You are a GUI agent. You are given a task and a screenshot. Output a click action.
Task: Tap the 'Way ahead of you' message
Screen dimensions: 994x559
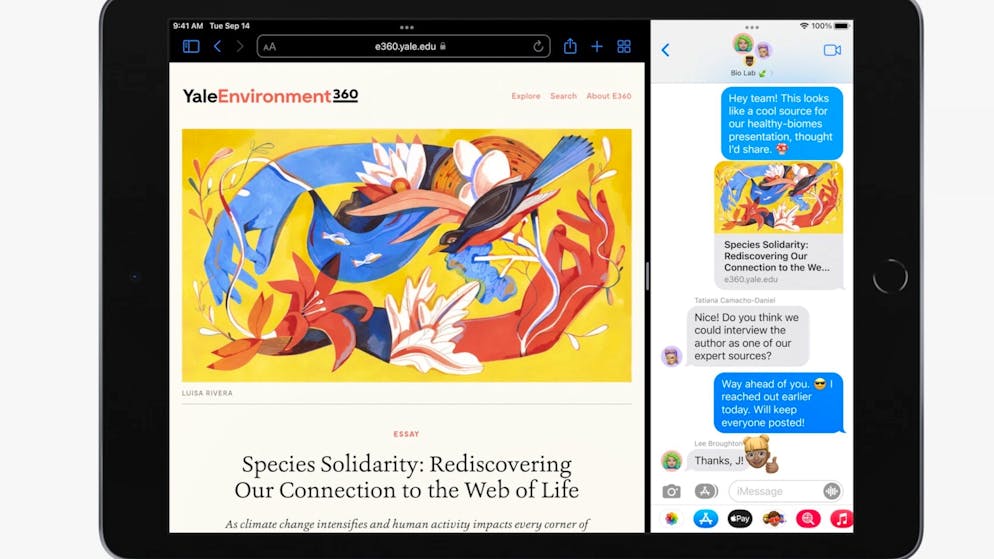778,403
